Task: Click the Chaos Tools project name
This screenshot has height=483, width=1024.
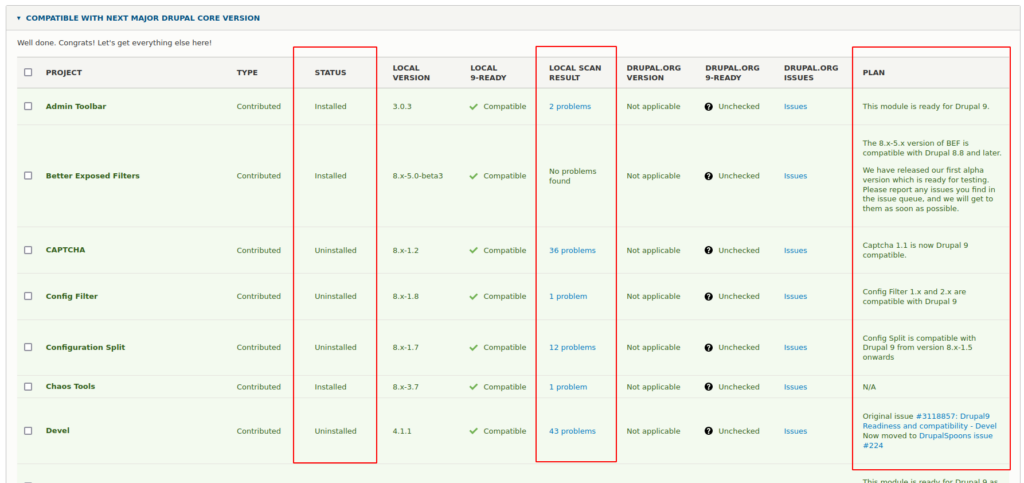Action: click(x=71, y=386)
